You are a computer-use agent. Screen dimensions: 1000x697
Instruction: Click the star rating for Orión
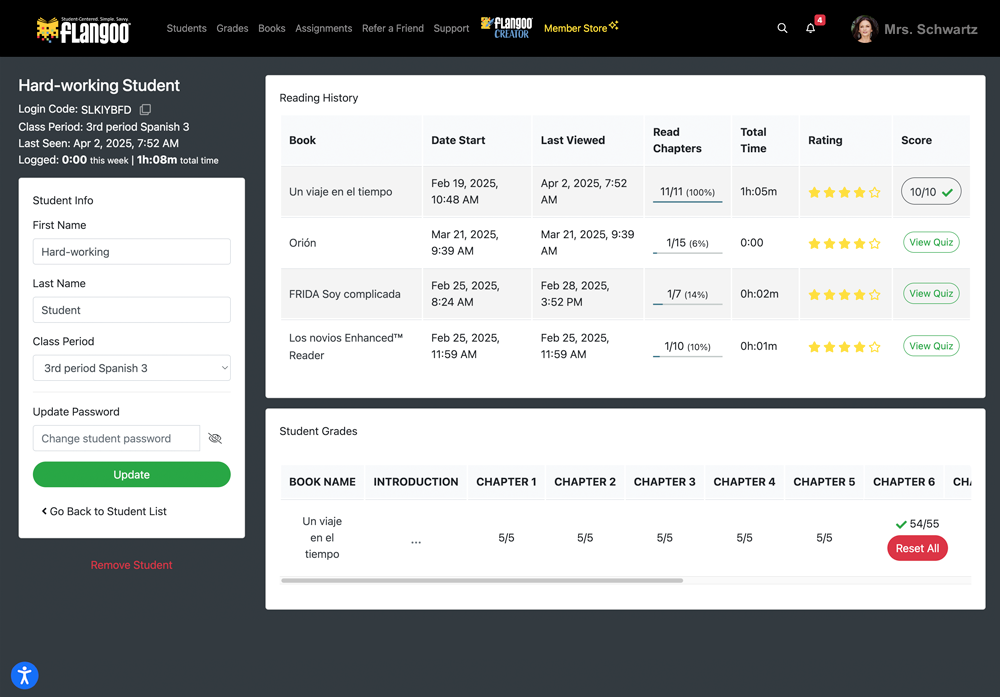coord(844,243)
